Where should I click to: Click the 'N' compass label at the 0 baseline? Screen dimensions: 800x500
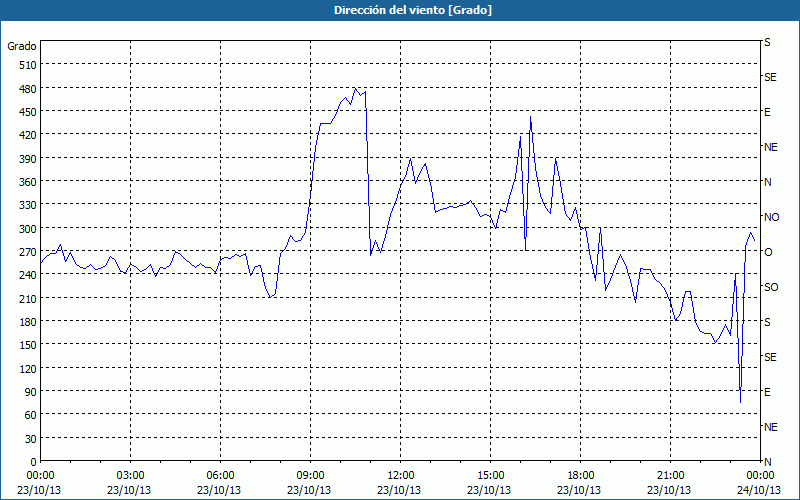coord(767,462)
